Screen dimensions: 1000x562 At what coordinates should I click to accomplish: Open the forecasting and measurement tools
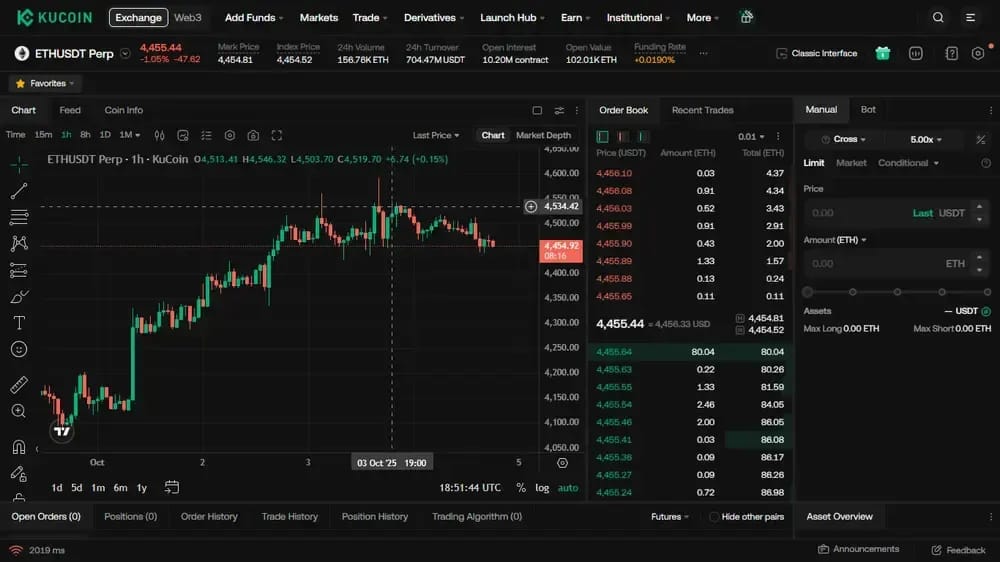pyautogui.click(x=19, y=270)
